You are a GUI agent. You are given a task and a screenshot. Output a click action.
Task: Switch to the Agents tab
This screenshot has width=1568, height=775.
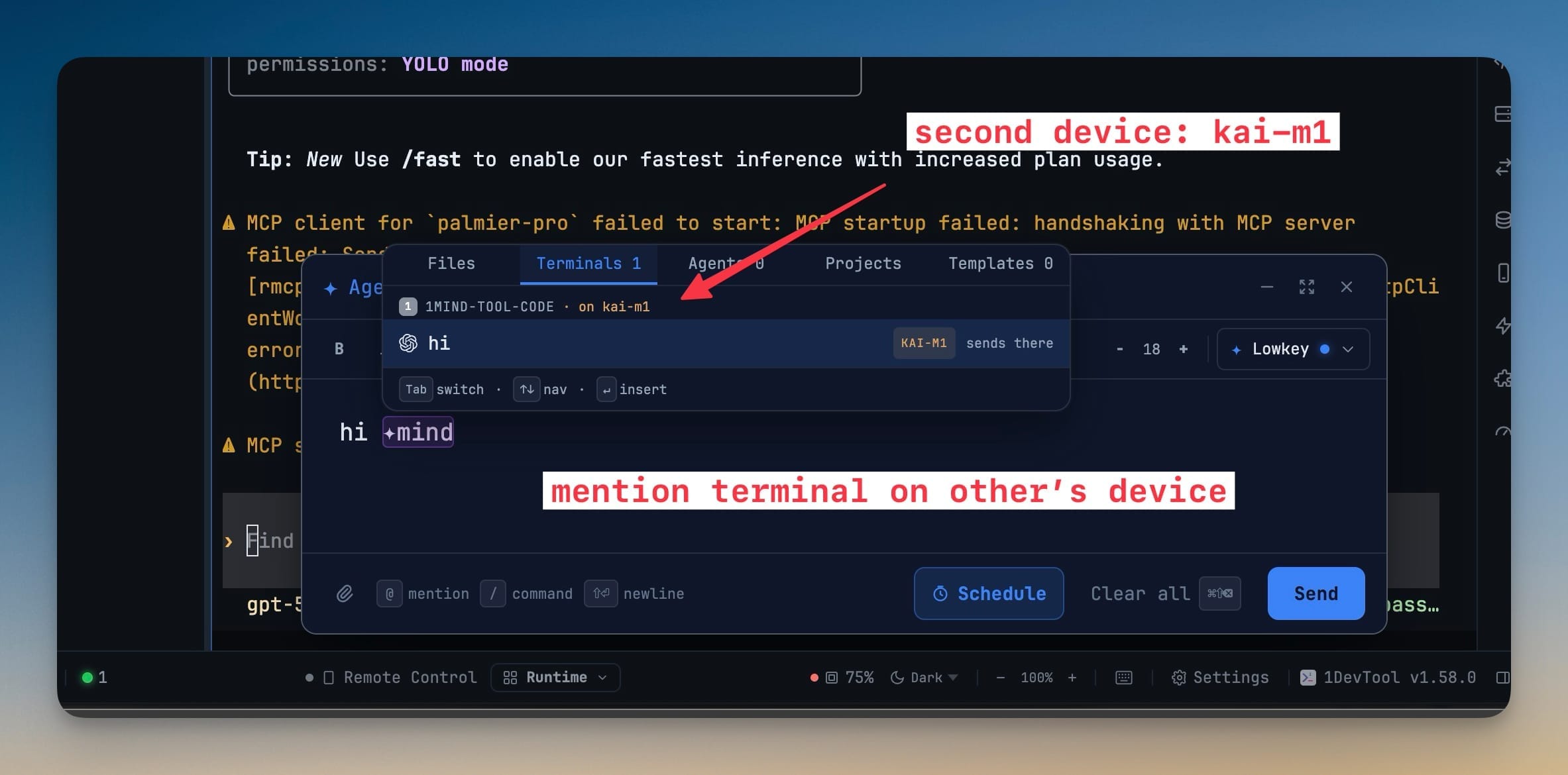(726, 264)
